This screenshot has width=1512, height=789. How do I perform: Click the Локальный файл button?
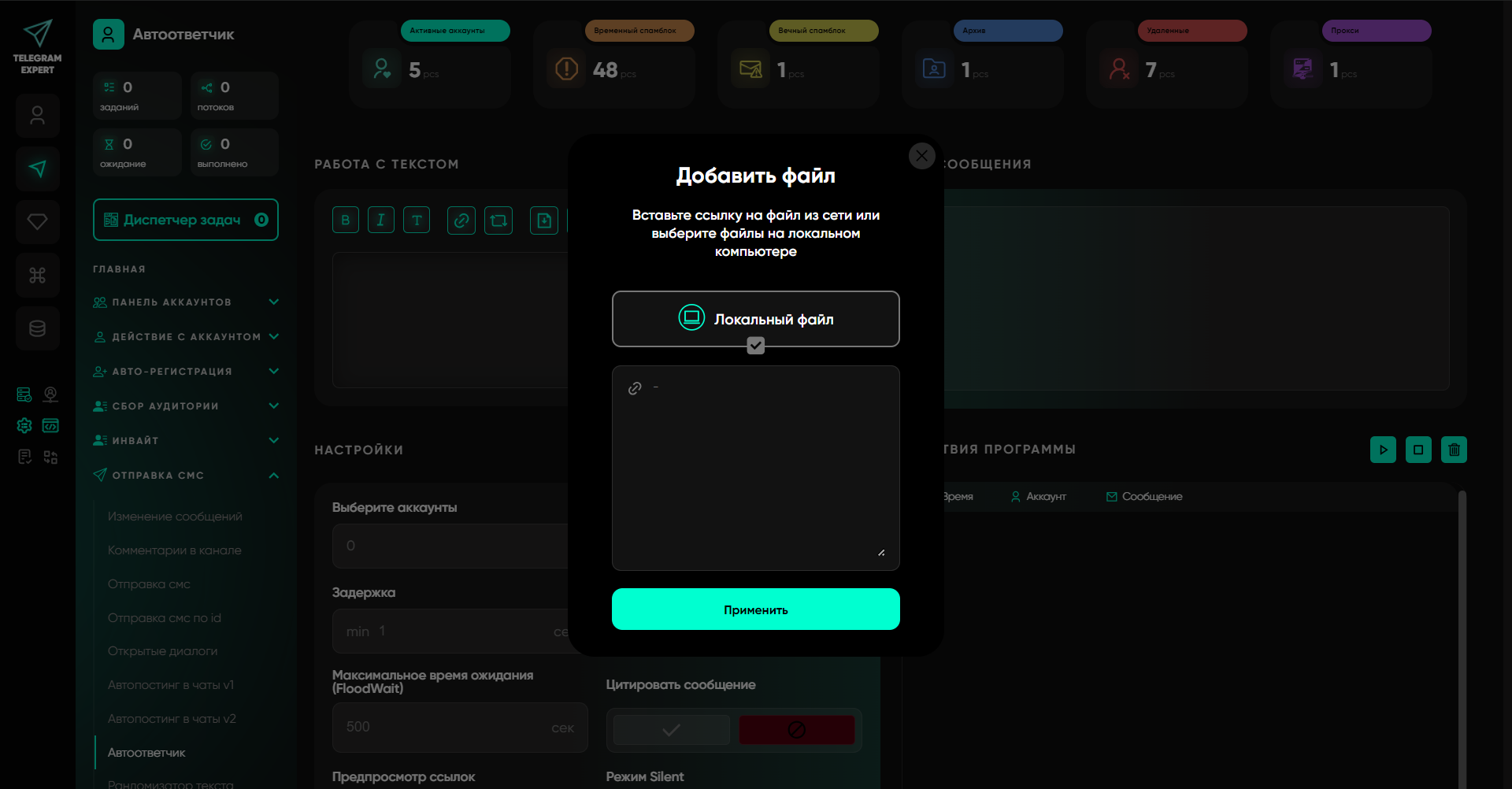755,319
